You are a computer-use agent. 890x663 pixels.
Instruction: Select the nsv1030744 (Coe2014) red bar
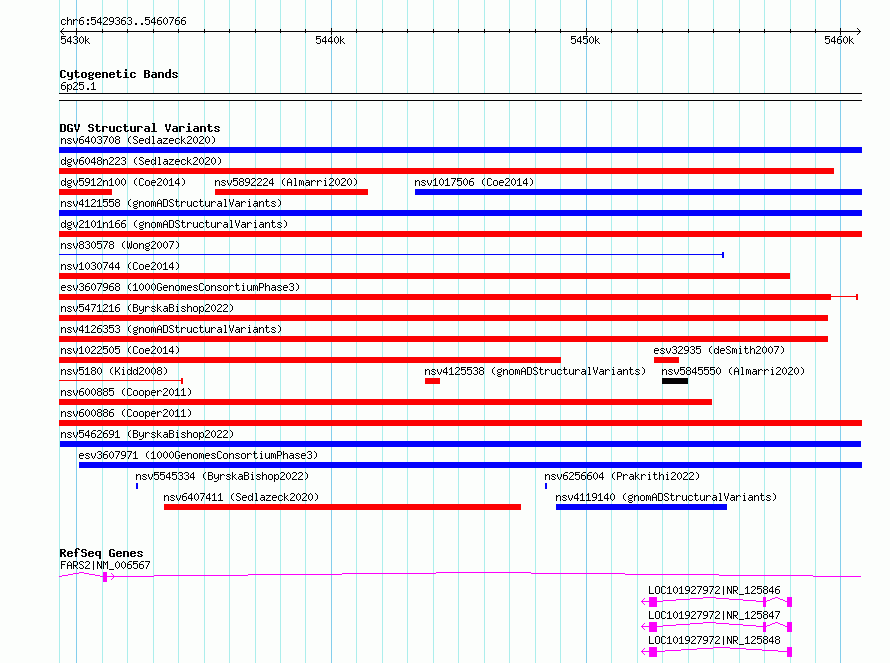425,276
